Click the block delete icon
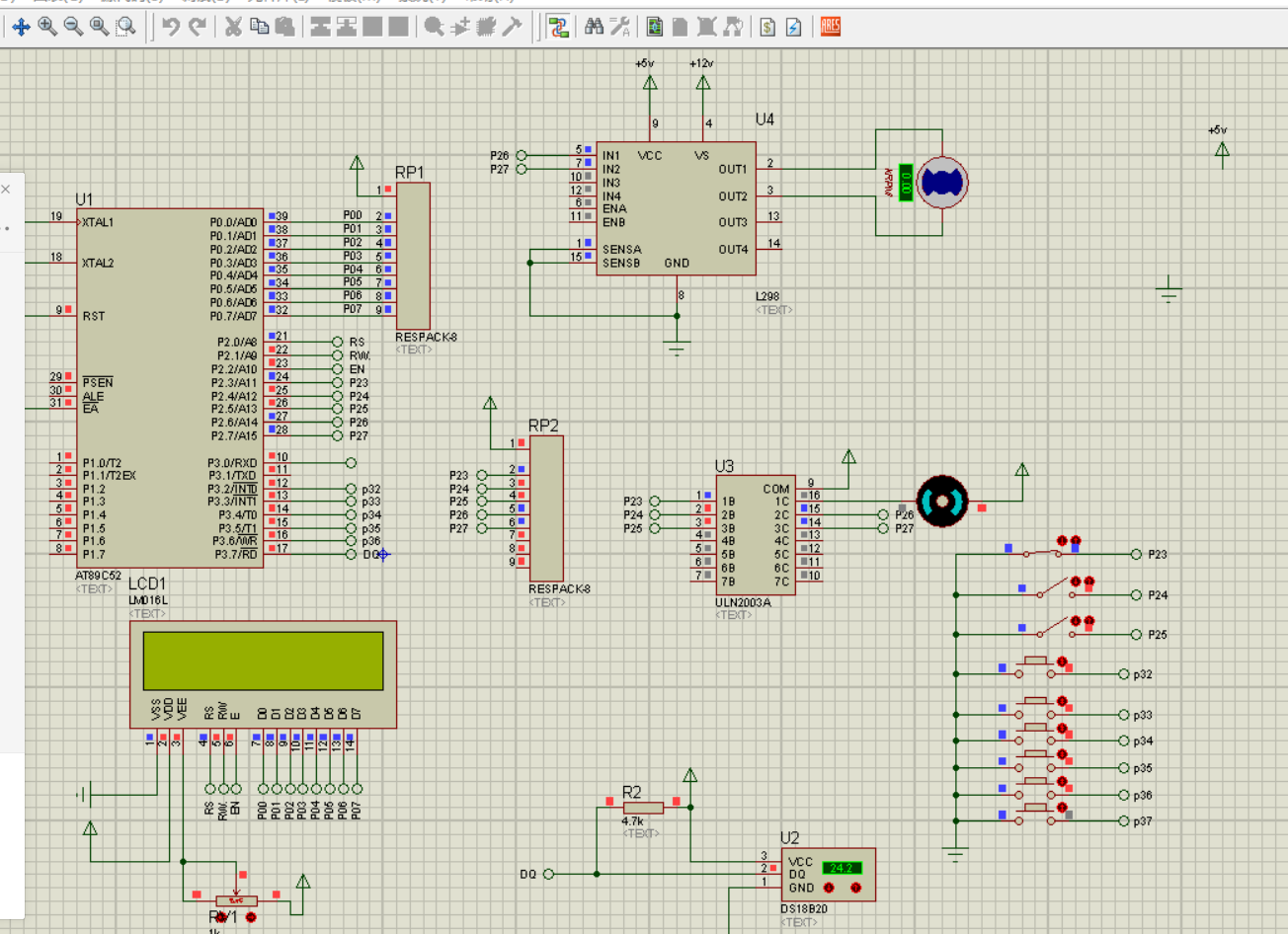Screen dimensions: 1288x934 398,27
